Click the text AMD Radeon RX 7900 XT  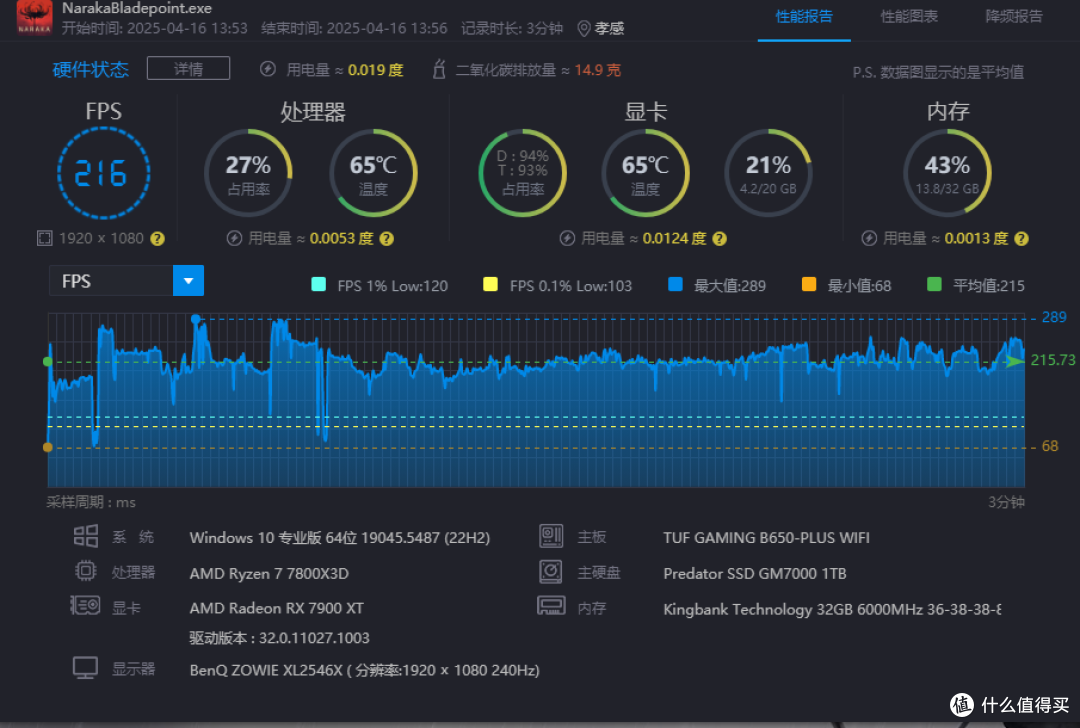[x=276, y=608]
